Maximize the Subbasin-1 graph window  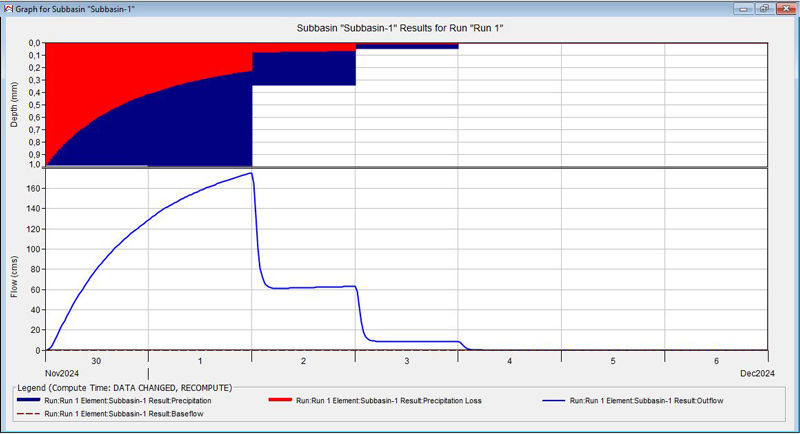click(765, 7)
